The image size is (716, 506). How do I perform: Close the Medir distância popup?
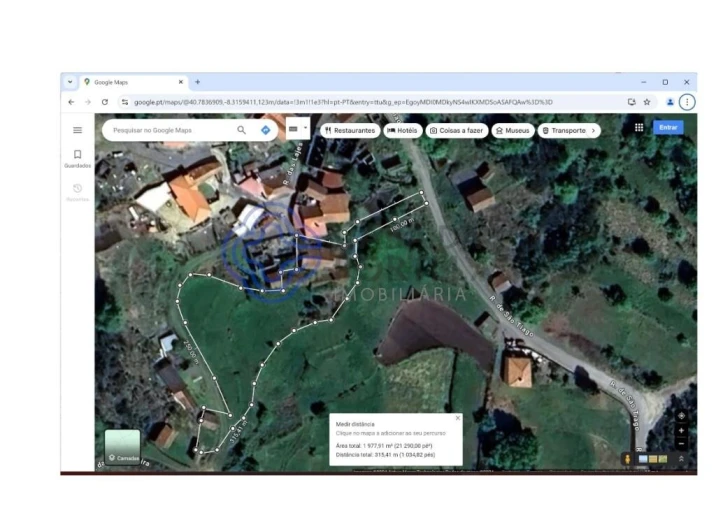[458, 418]
